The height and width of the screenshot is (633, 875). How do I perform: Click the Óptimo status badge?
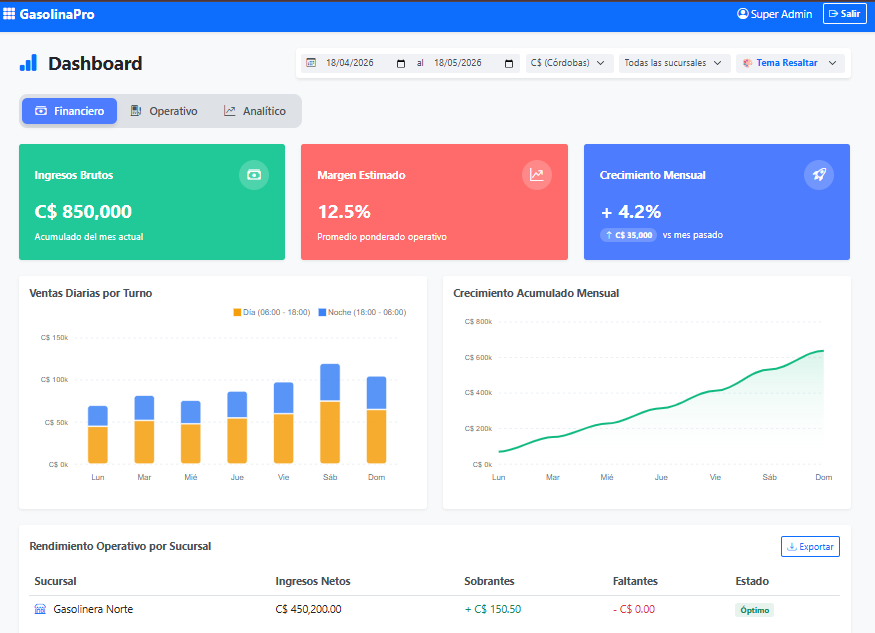click(x=754, y=610)
